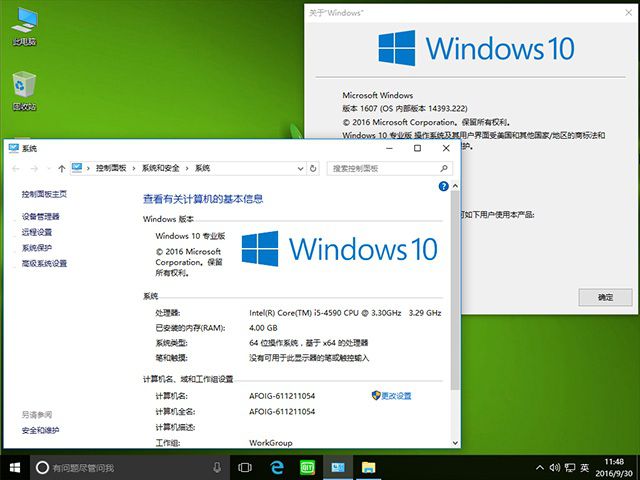
Task: Expand the chevron after 控制面板 breadcrumb
Action: click(134, 168)
